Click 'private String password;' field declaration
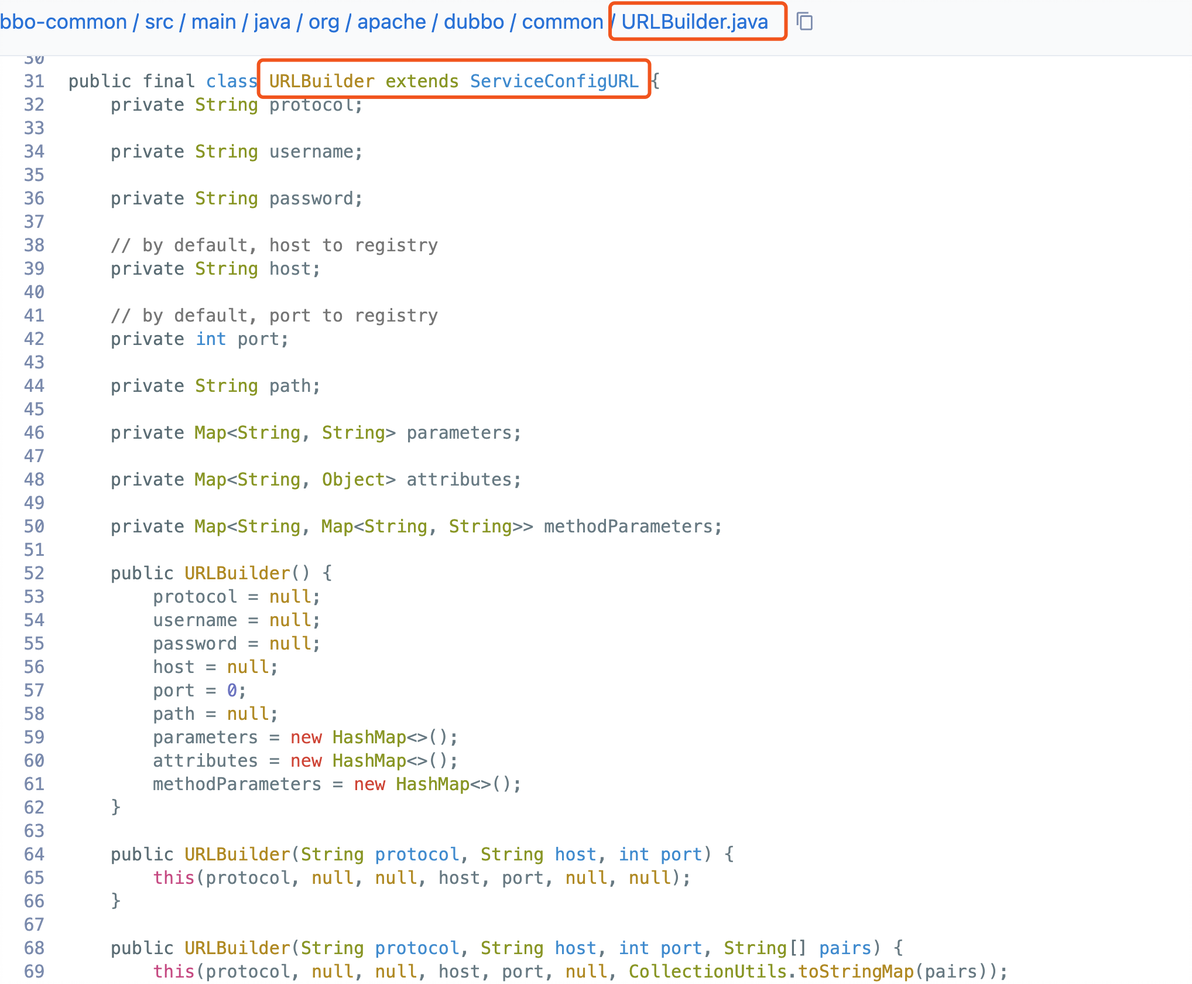 click(x=236, y=198)
